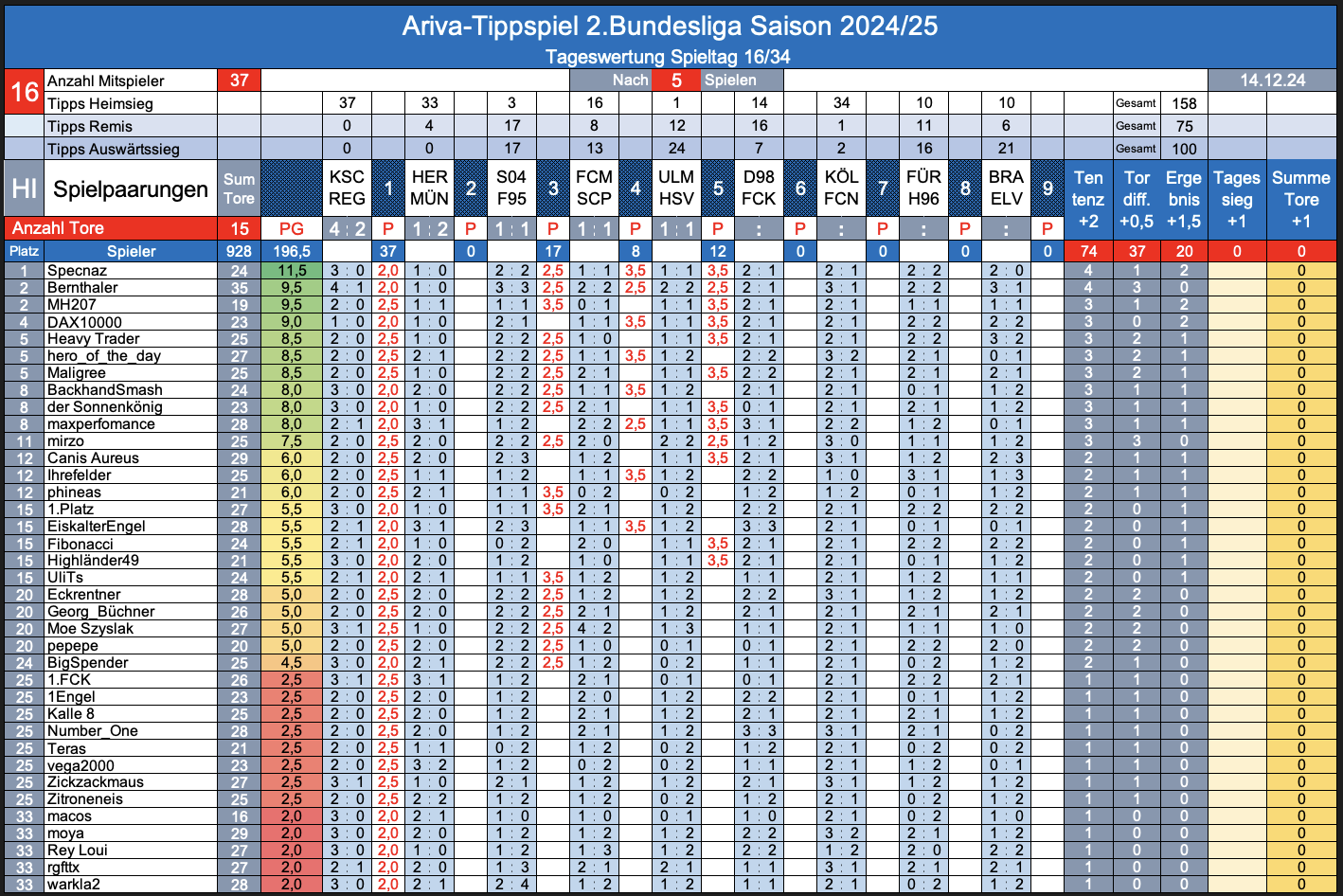Select player Fibonacci
This screenshot has width=1343, height=896.
click(131, 544)
